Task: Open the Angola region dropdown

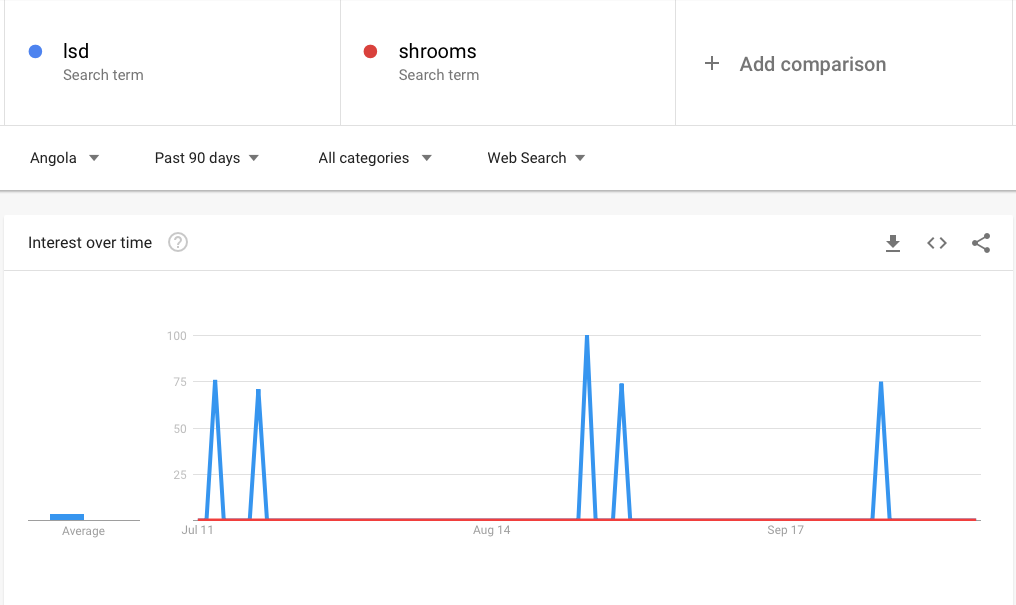Action: click(x=64, y=158)
